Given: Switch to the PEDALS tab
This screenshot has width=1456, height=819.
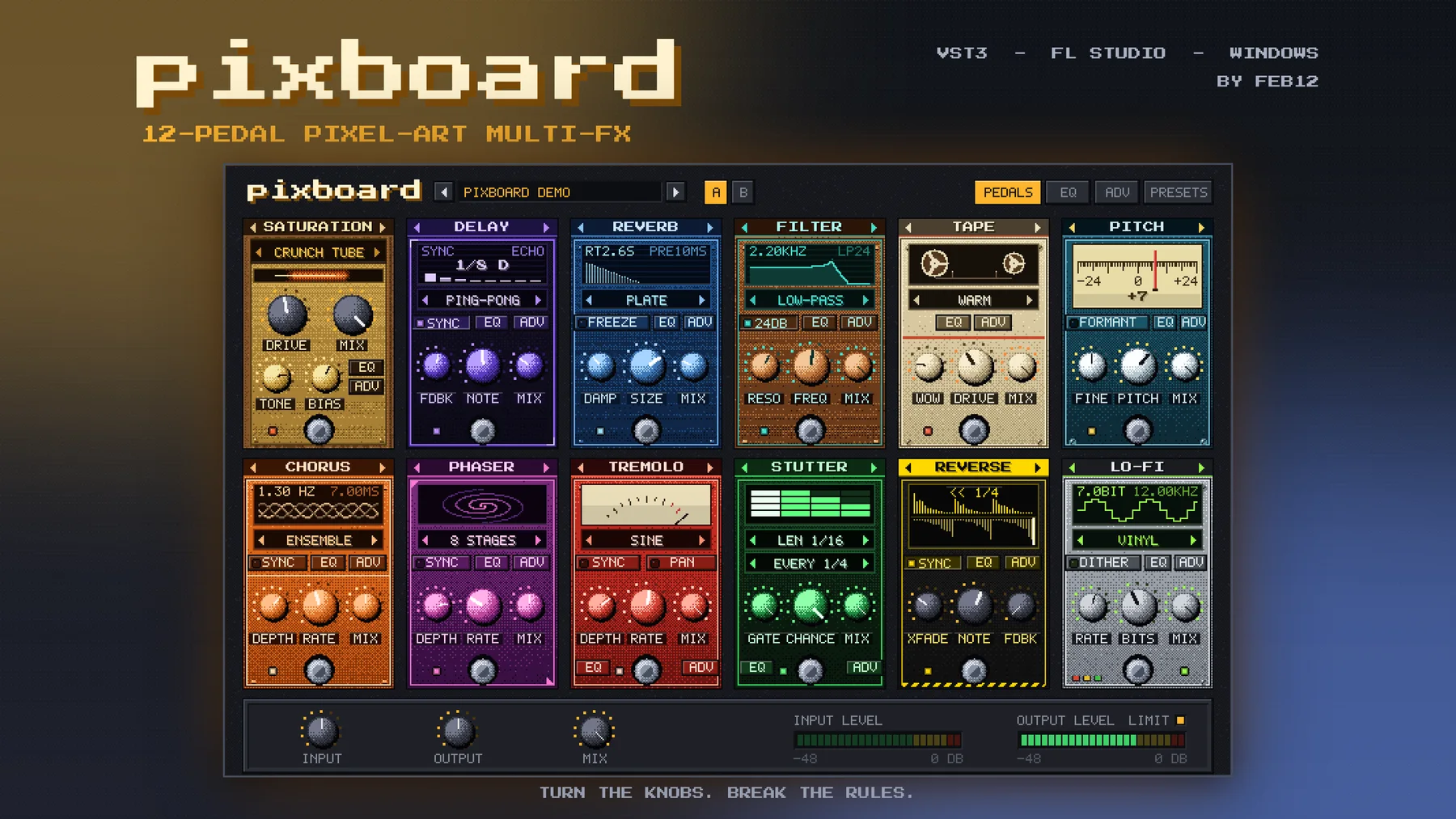Looking at the screenshot, I should (x=1008, y=192).
